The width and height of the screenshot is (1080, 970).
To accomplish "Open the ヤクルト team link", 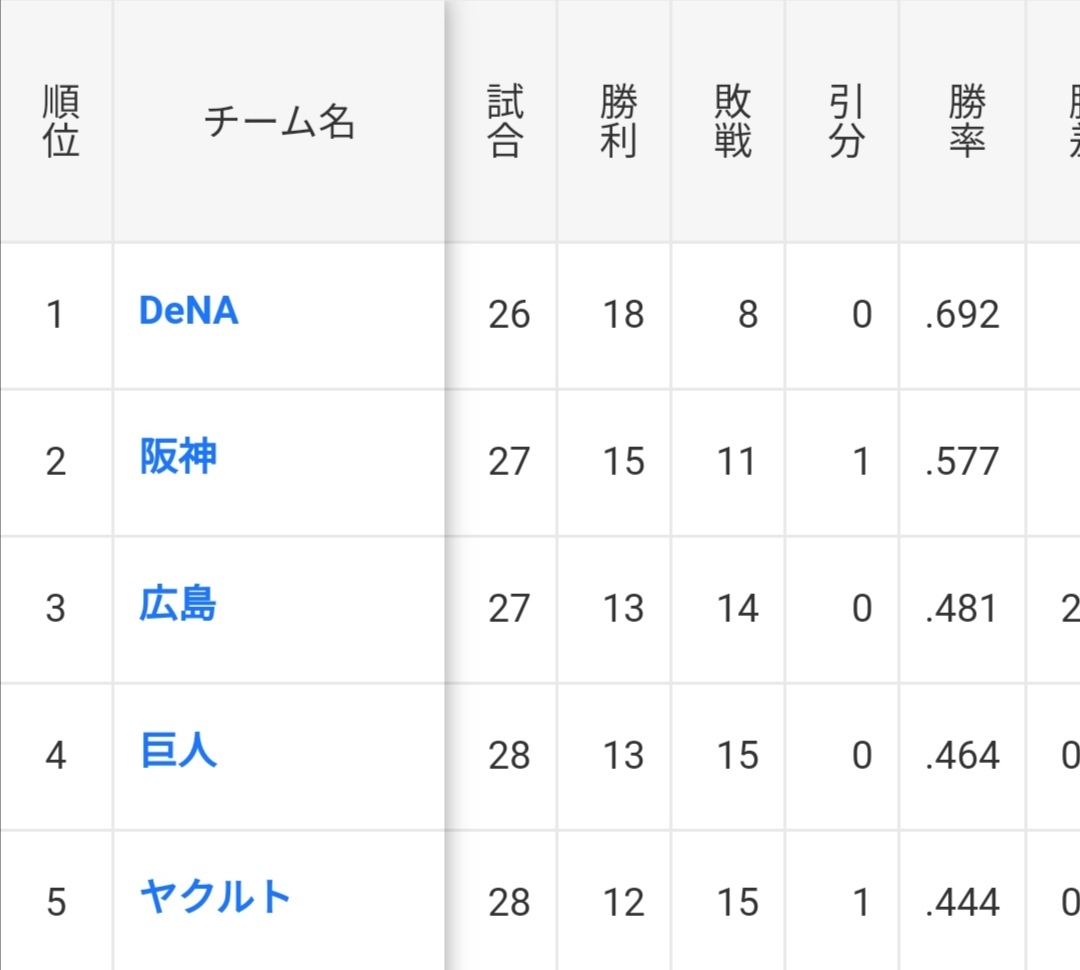I will click(x=215, y=896).
